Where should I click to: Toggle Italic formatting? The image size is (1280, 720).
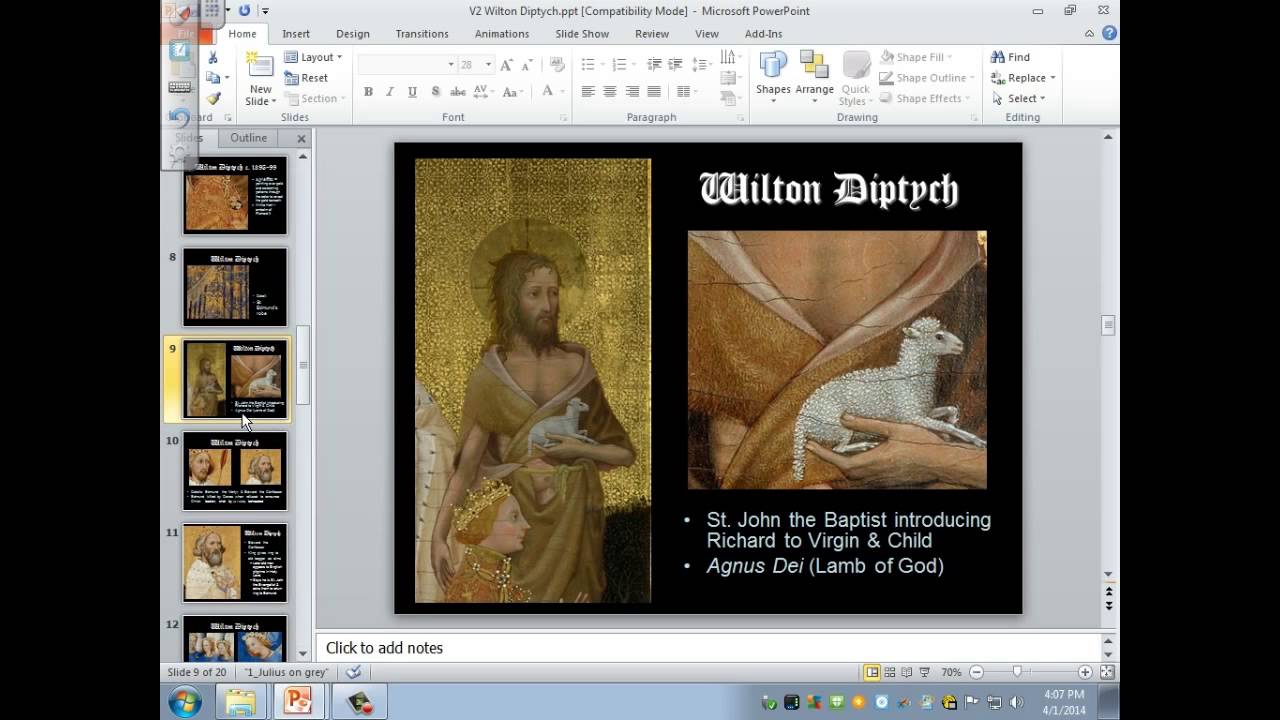[390, 91]
